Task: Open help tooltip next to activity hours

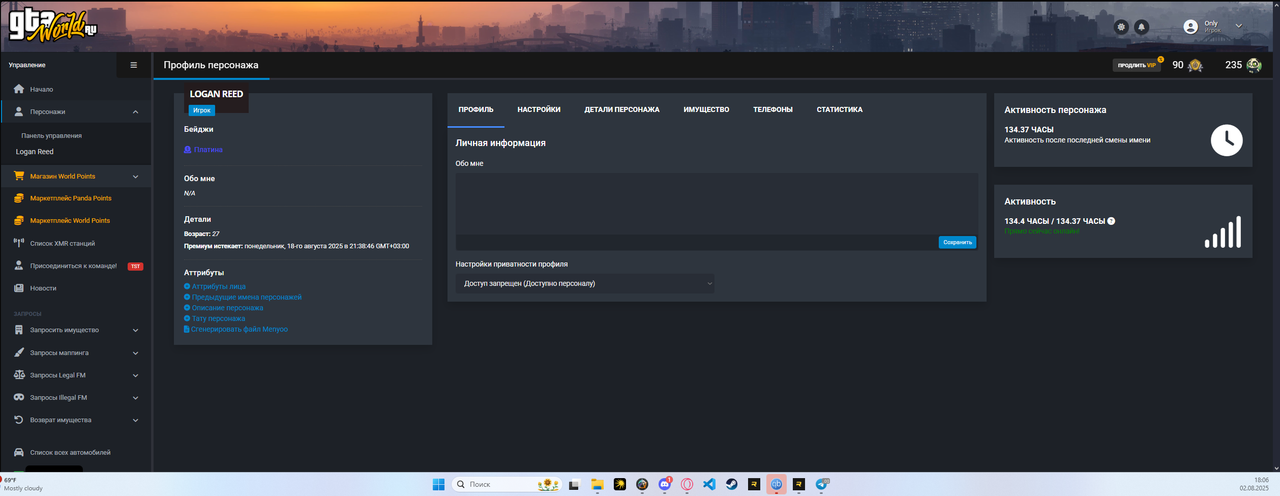Action: [x=1111, y=221]
